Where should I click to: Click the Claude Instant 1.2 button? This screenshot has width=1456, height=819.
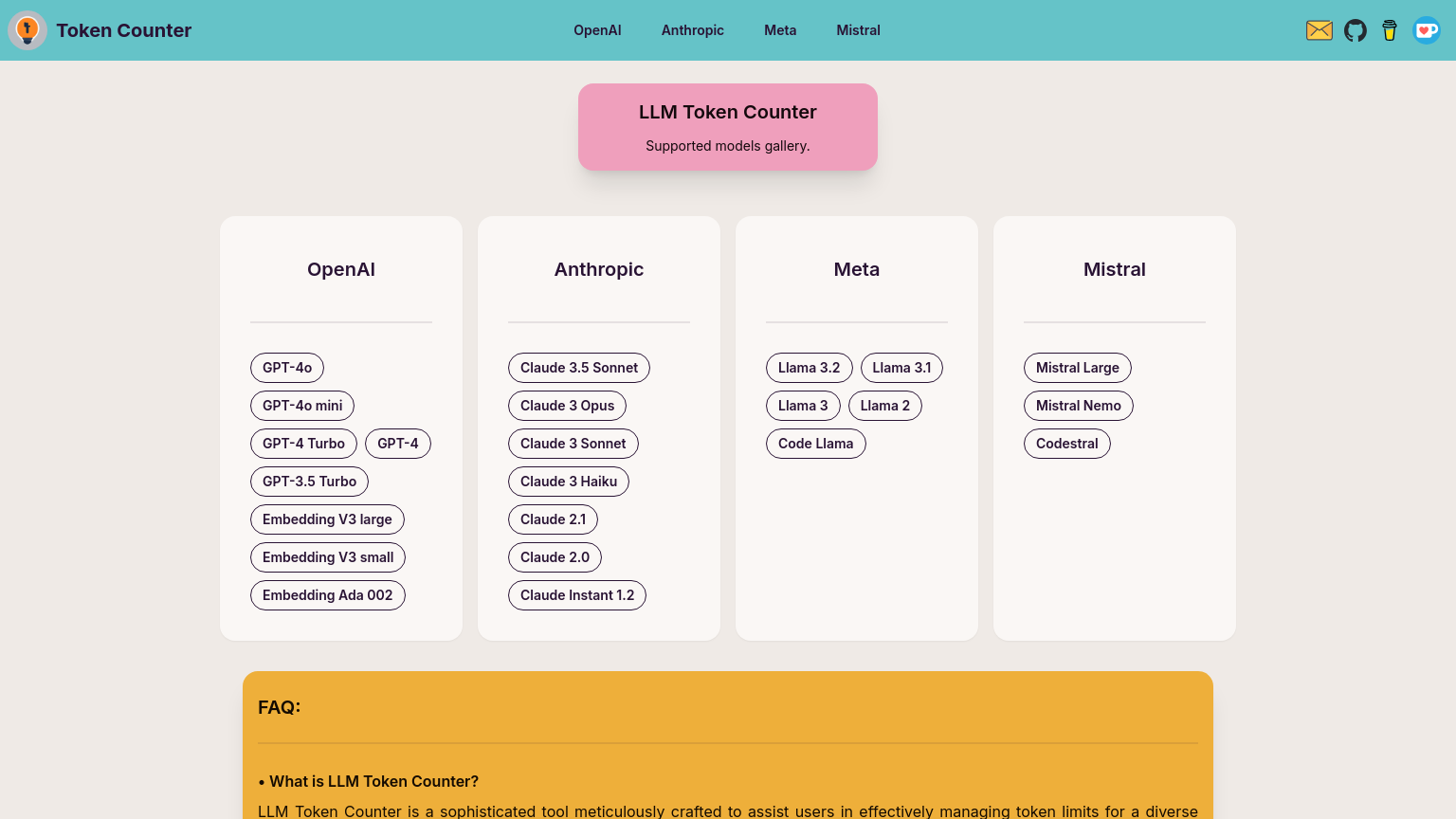[577, 595]
